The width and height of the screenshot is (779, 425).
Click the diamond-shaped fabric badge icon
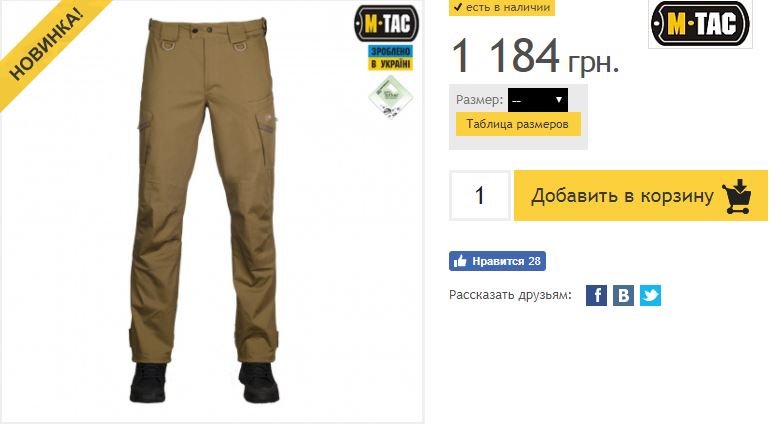pyautogui.click(x=391, y=96)
